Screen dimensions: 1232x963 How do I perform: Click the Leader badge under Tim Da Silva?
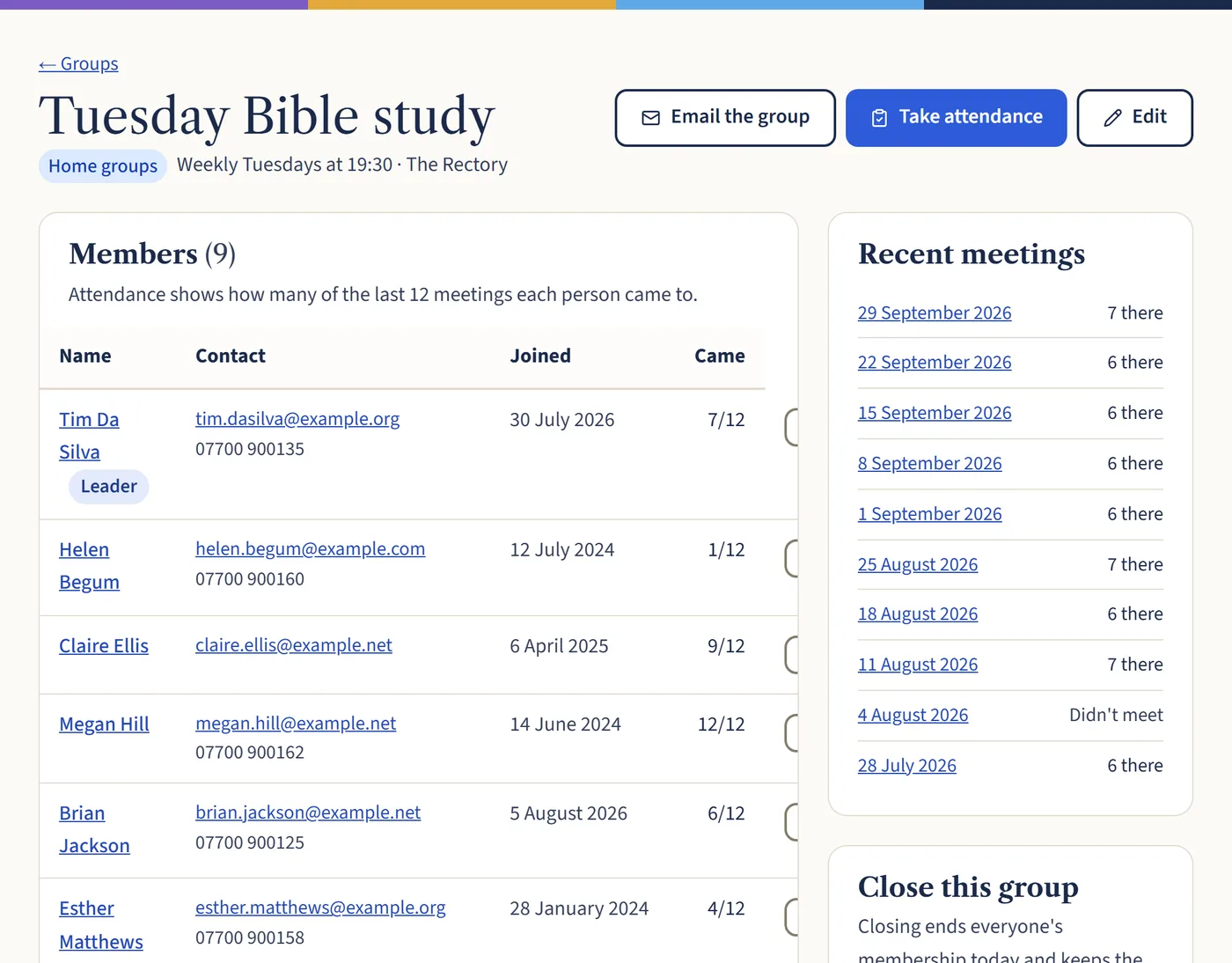pyautogui.click(x=109, y=487)
